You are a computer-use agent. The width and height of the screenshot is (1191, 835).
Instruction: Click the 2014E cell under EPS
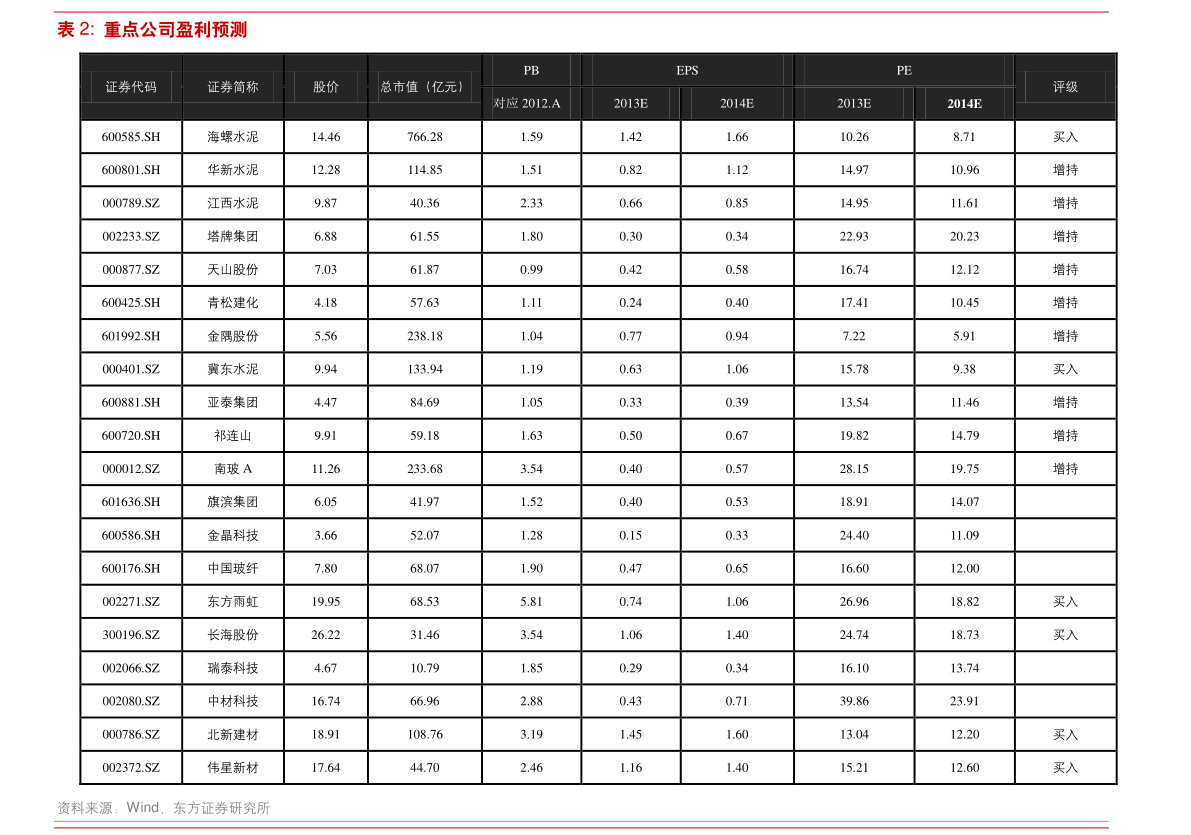coord(737,103)
